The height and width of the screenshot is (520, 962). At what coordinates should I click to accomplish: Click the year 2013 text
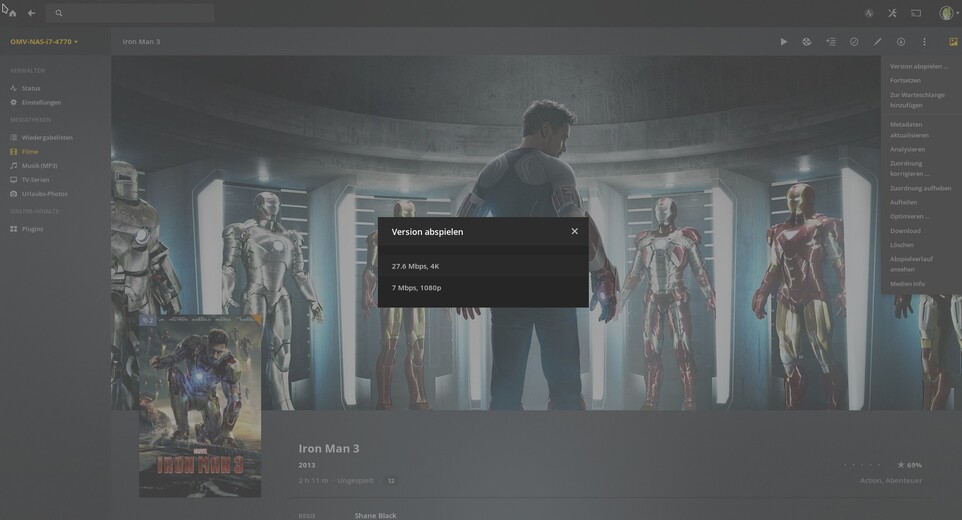(307, 465)
